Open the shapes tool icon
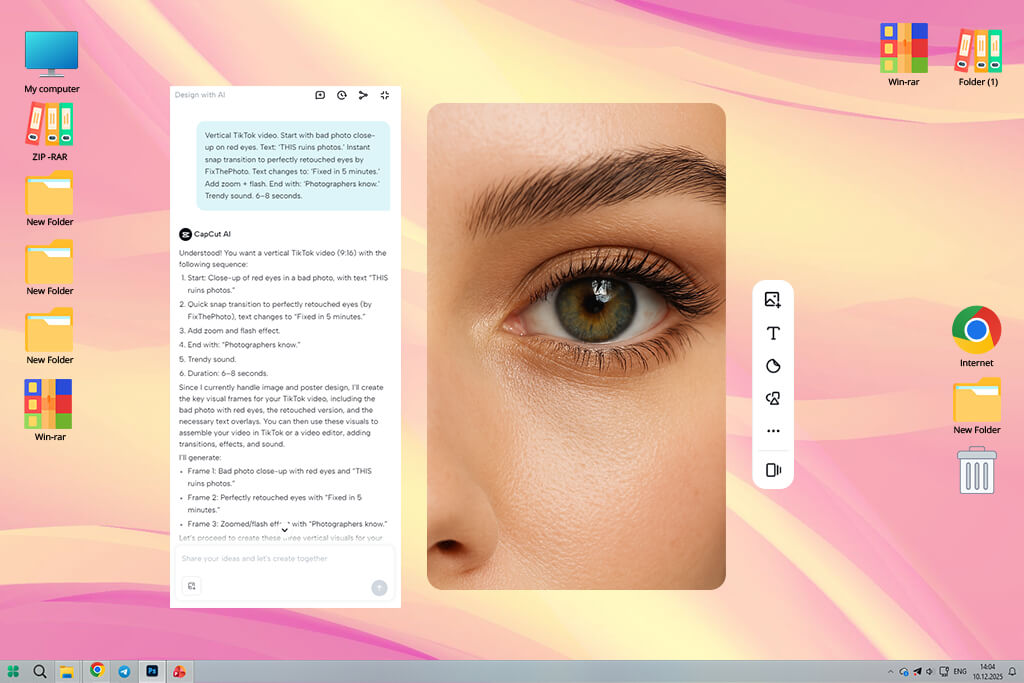The image size is (1024, 683). 773,398
